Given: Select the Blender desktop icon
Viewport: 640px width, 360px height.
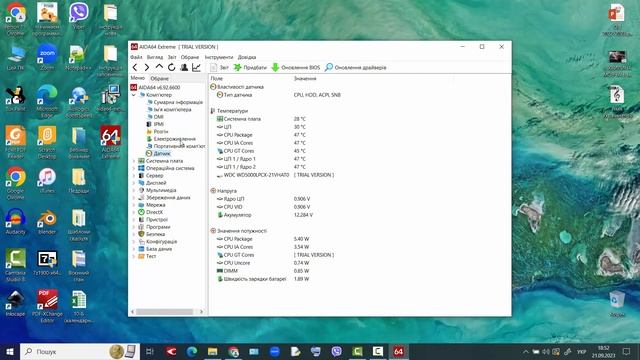Looking at the screenshot, I should 47,222.
